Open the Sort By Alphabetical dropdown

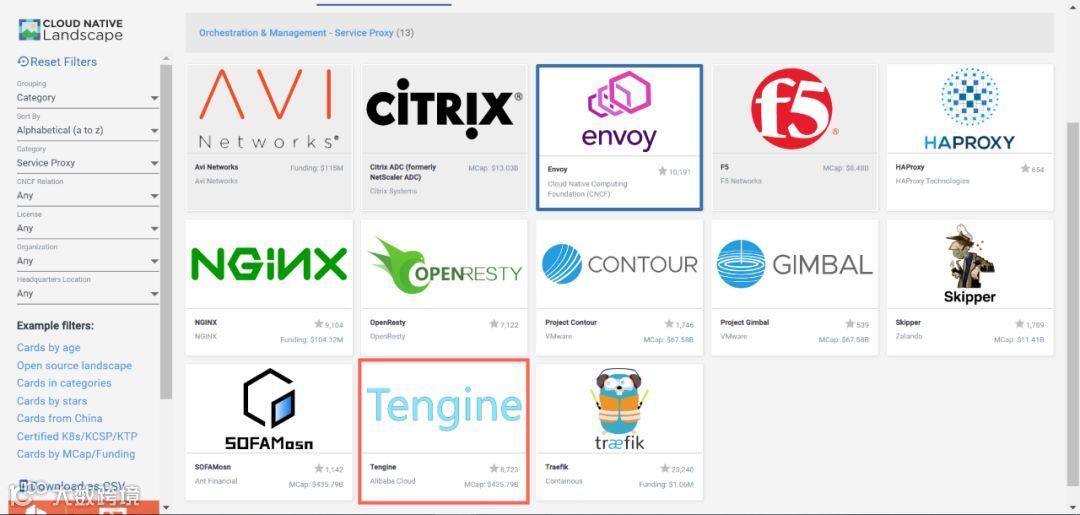pyautogui.click(x=87, y=130)
